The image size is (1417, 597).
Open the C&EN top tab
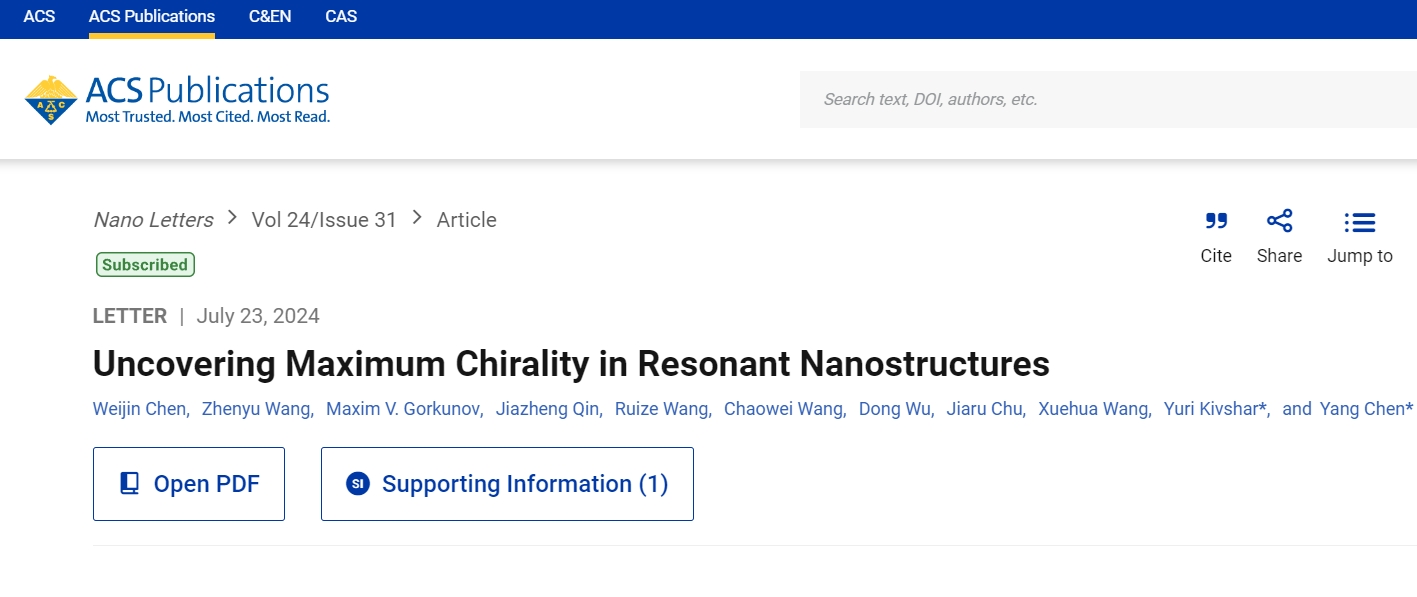click(x=270, y=17)
